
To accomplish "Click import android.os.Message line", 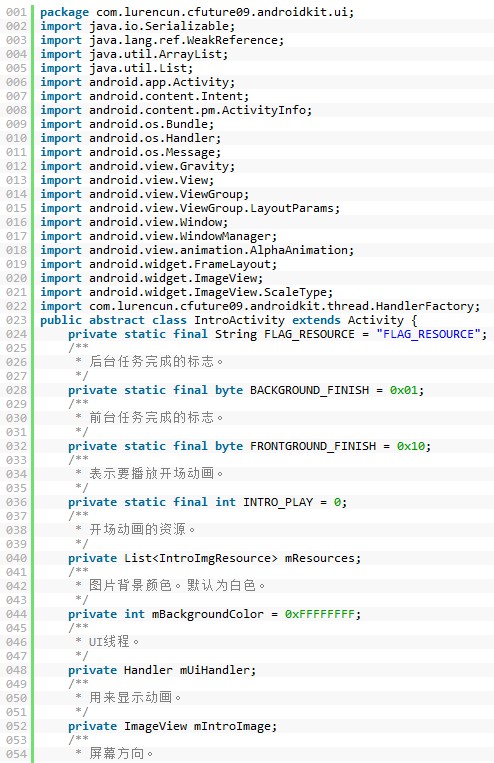I will (130, 152).
